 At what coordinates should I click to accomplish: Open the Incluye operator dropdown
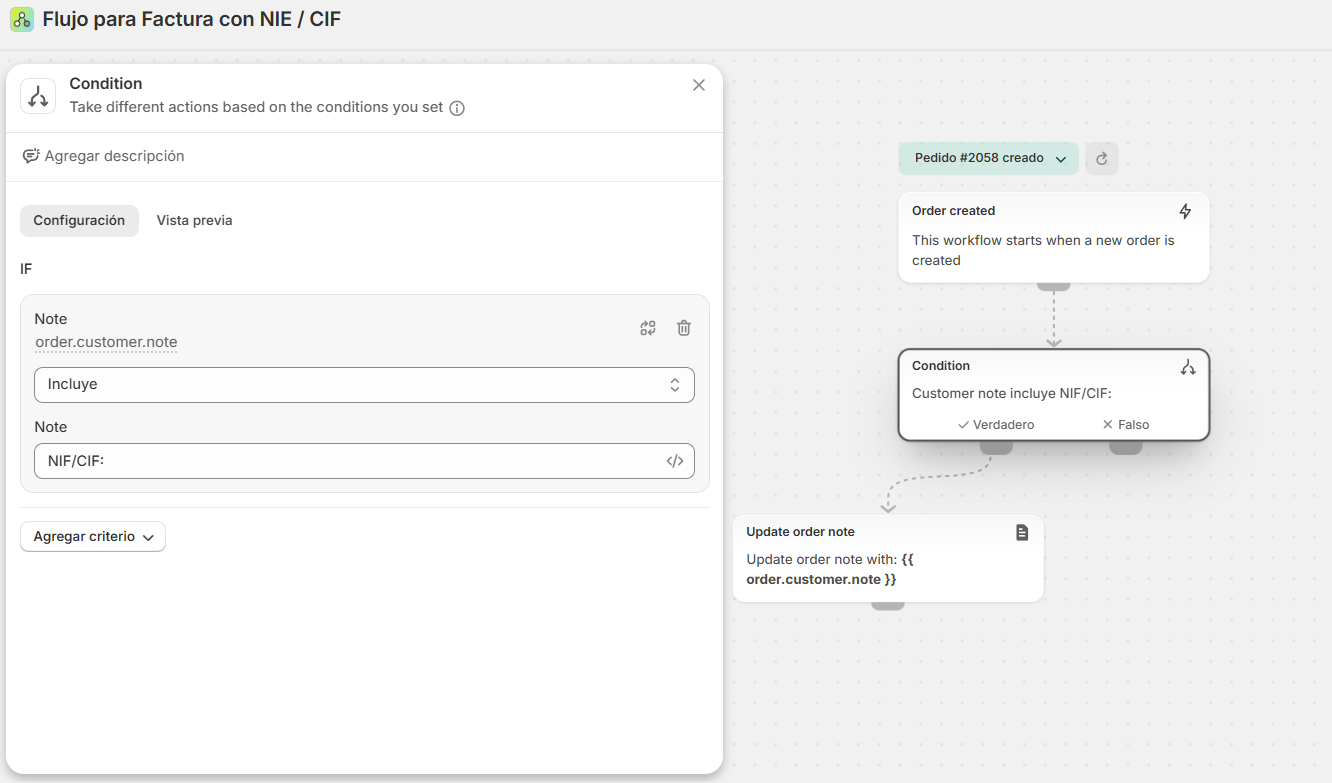tap(364, 385)
